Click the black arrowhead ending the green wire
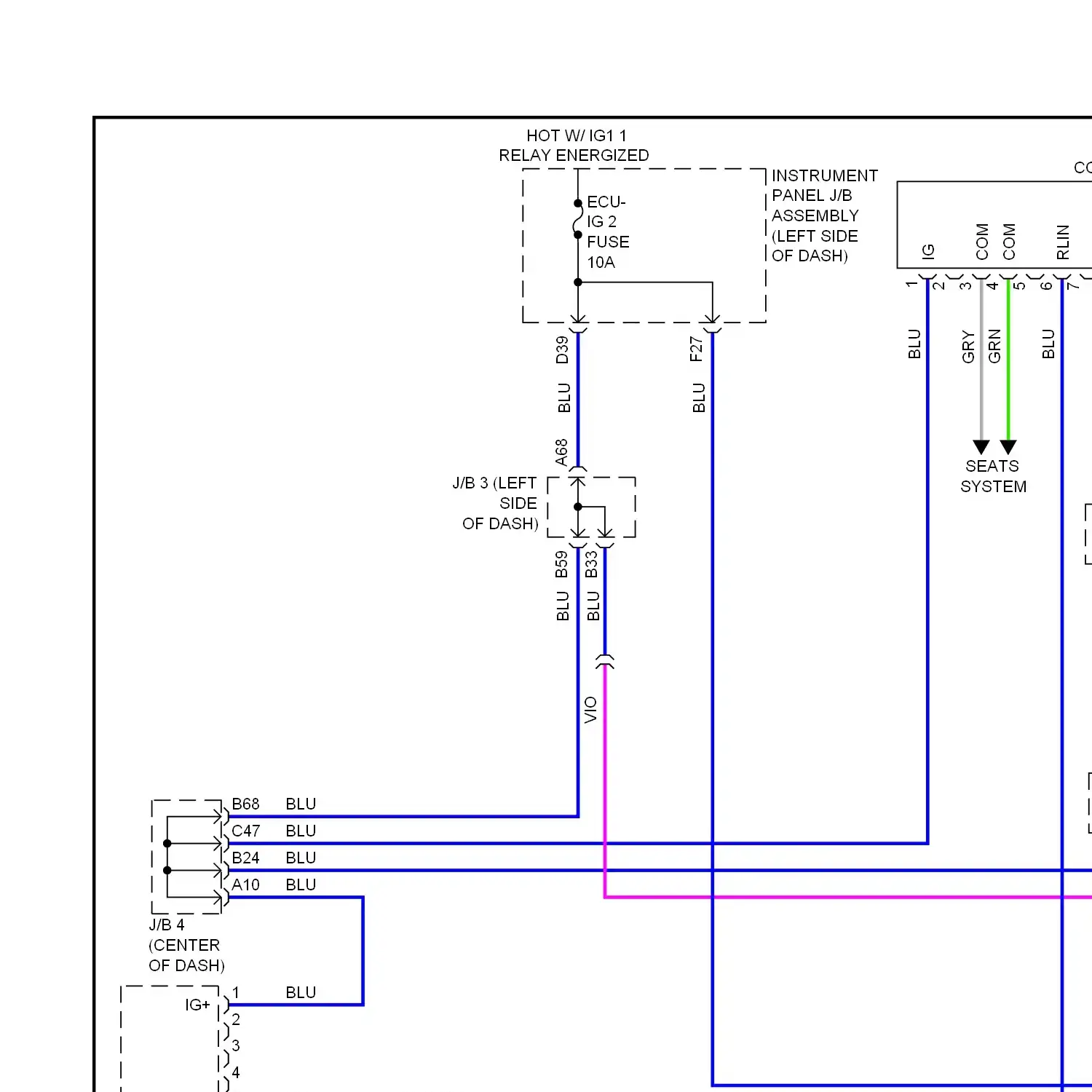1092x1092 pixels. tap(1008, 447)
